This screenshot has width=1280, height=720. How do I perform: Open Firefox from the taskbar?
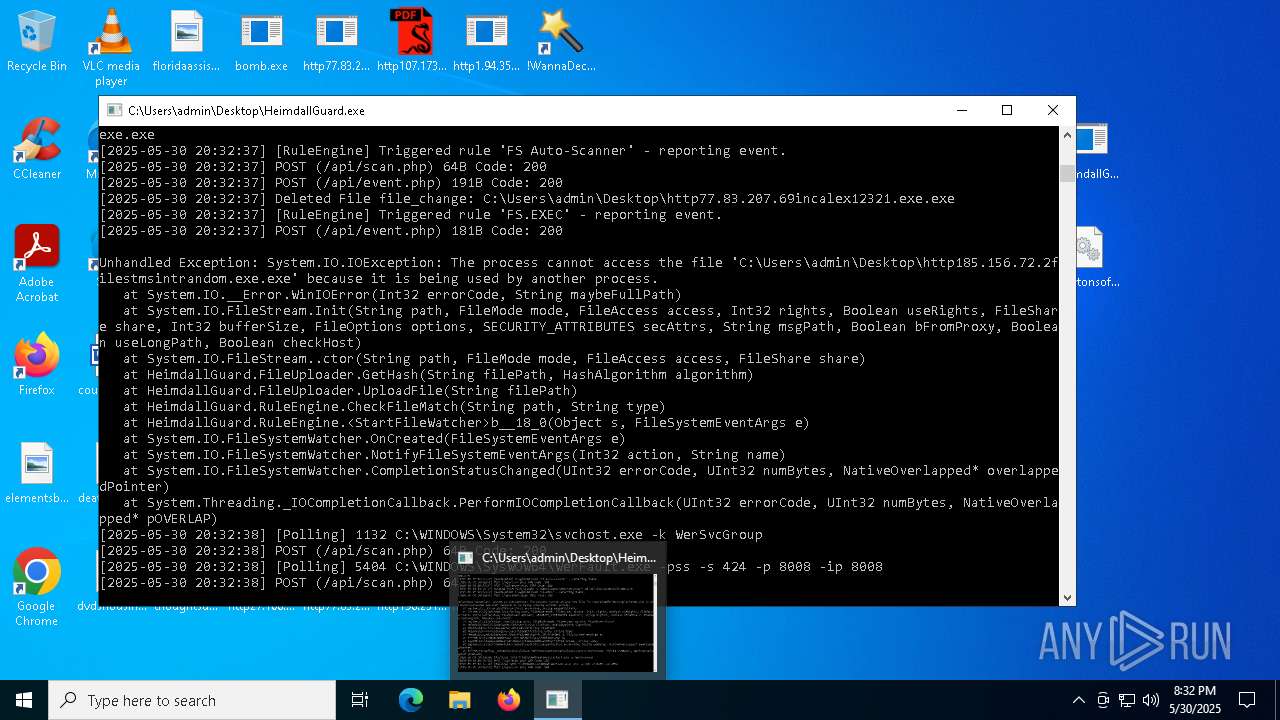509,700
